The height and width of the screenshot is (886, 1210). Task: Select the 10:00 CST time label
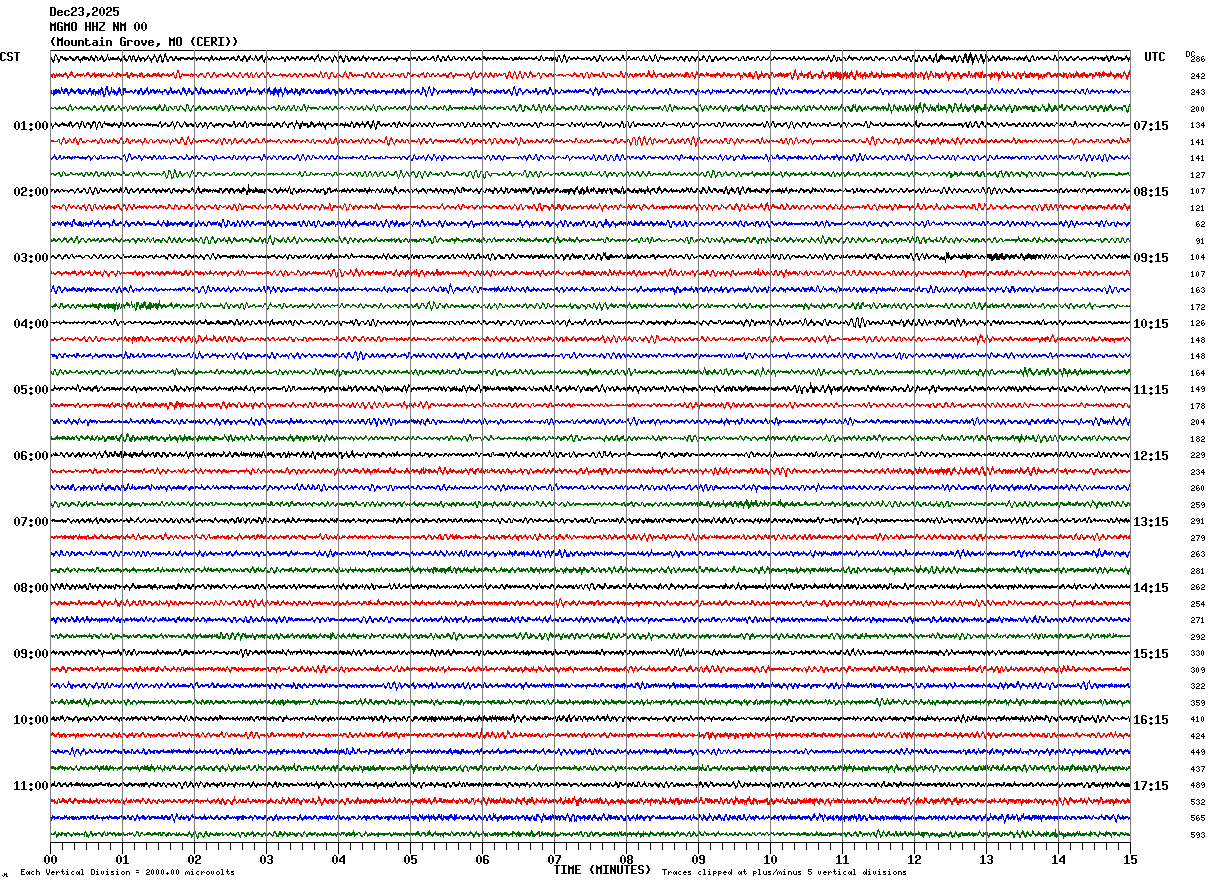(31, 720)
